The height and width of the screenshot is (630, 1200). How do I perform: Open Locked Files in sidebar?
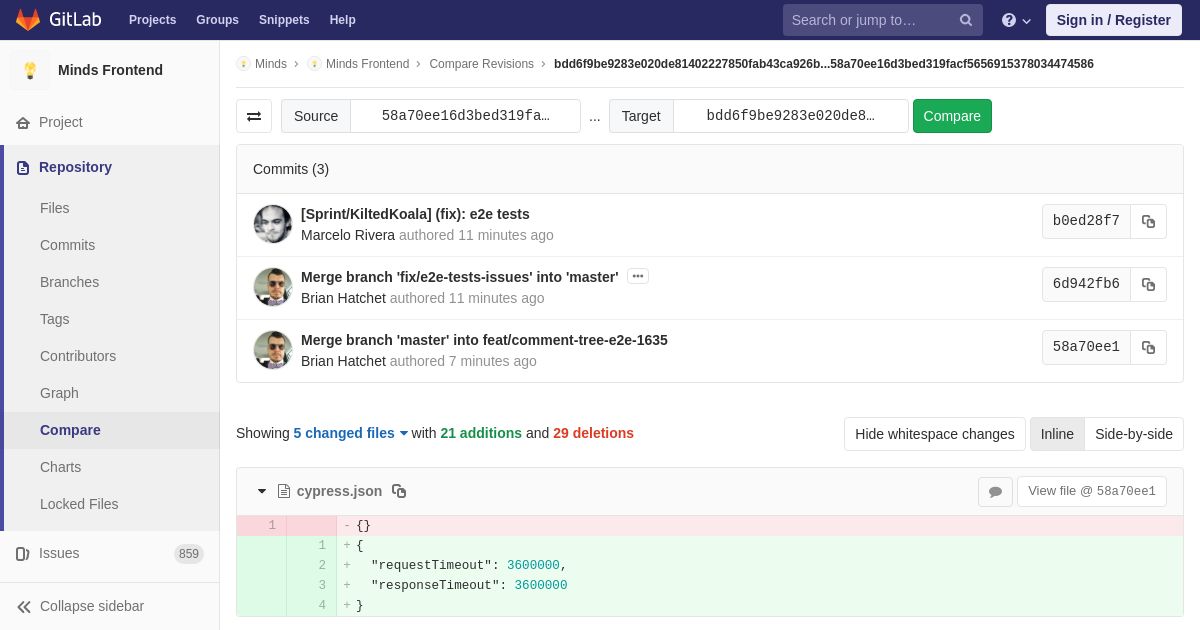[79, 504]
